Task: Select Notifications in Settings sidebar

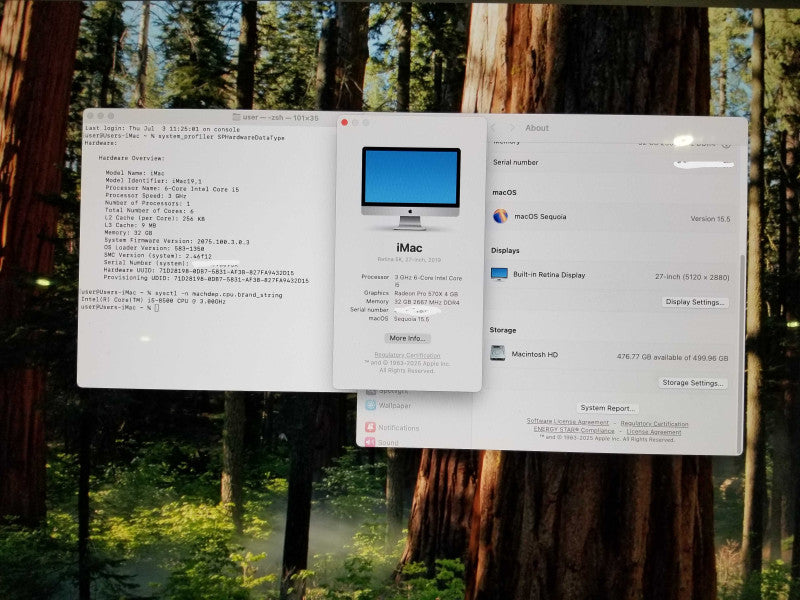Action: [398, 428]
